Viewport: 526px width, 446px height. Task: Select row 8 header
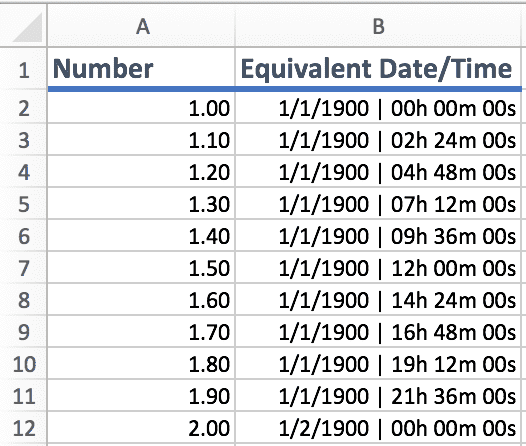(23, 299)
